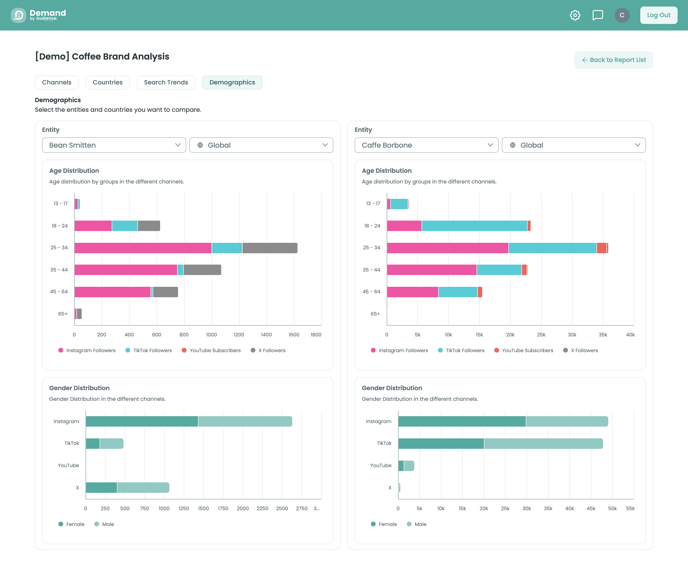Click the globe icon in Caffe Borbone's country selector
The width and height of the screenshot is (688, 570).
(512, 145)
